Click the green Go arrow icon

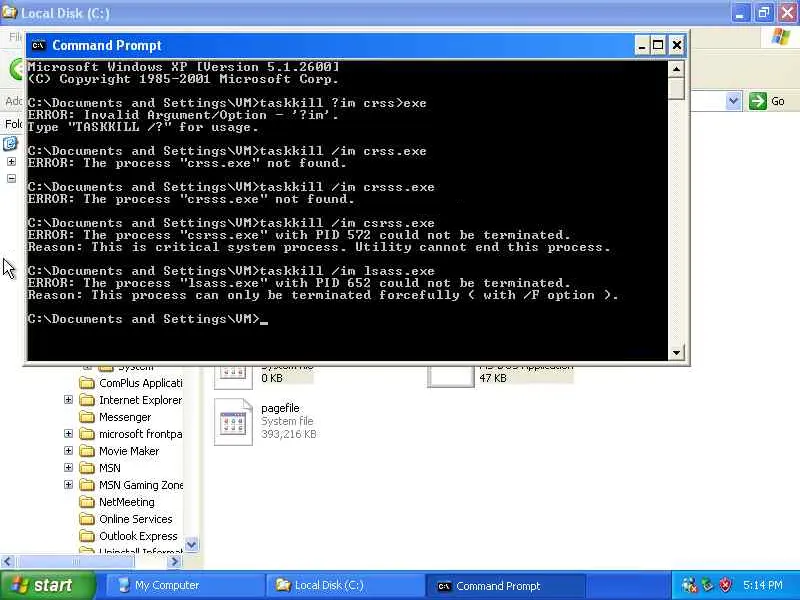pyautogui.click(x=758, y=101)
